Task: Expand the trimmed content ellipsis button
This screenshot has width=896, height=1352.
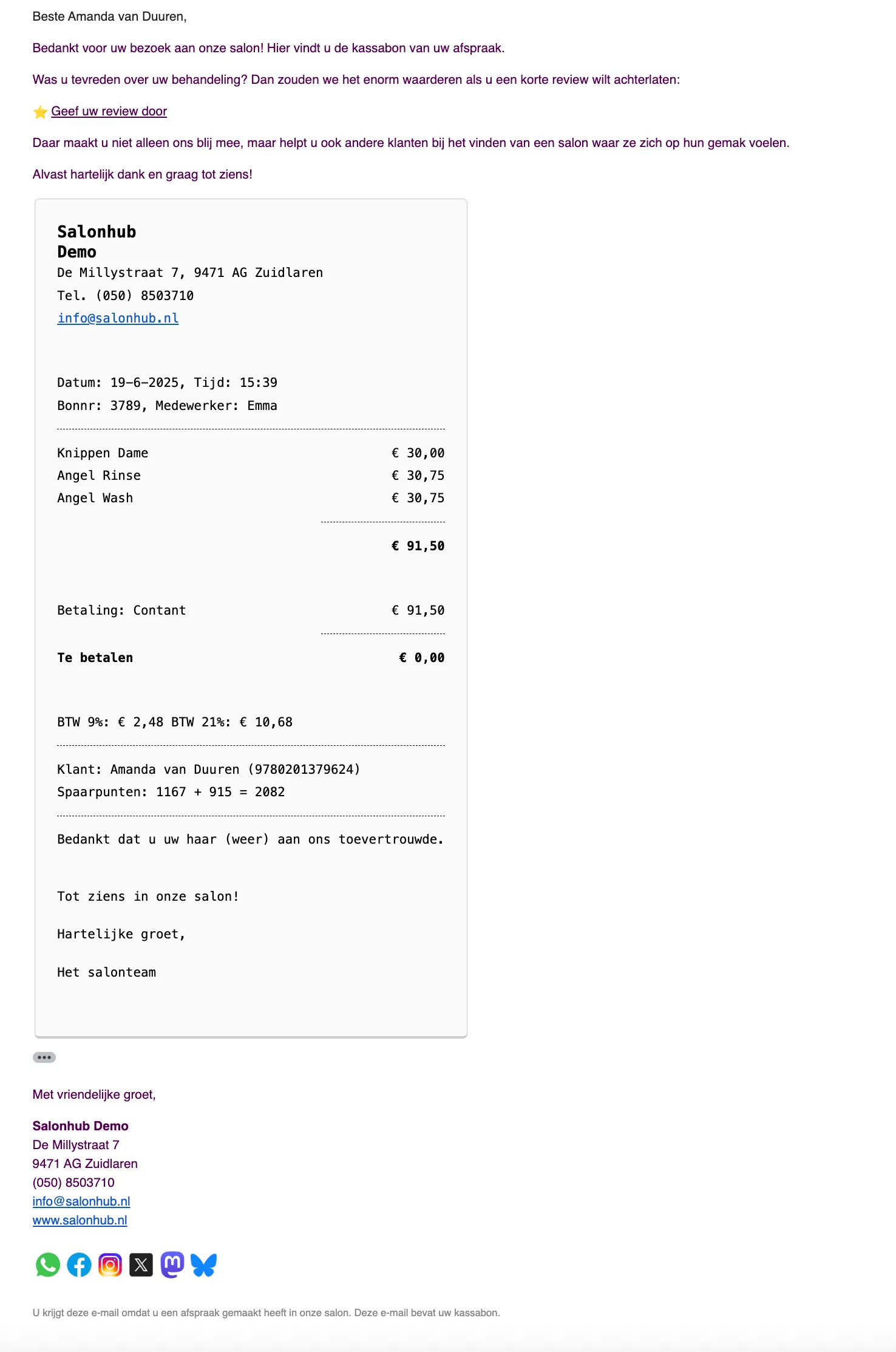Action: click(x=44, y=1057)
